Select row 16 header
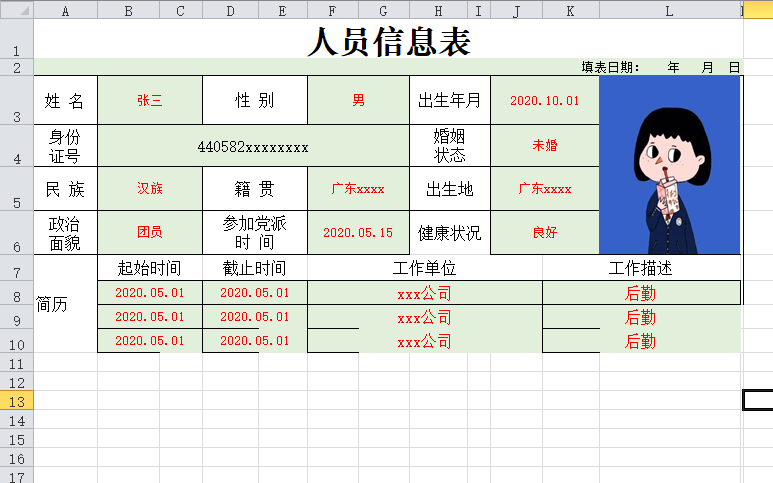This screenshot has height=483, width=773. 17,457
